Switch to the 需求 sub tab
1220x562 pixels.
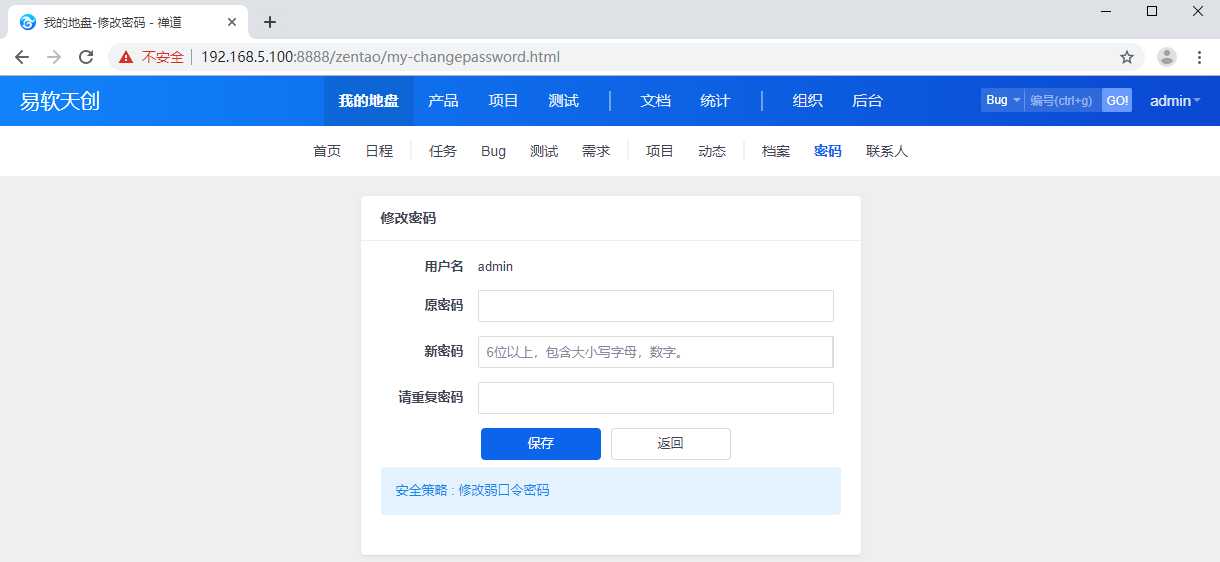(x=596, y=151)
